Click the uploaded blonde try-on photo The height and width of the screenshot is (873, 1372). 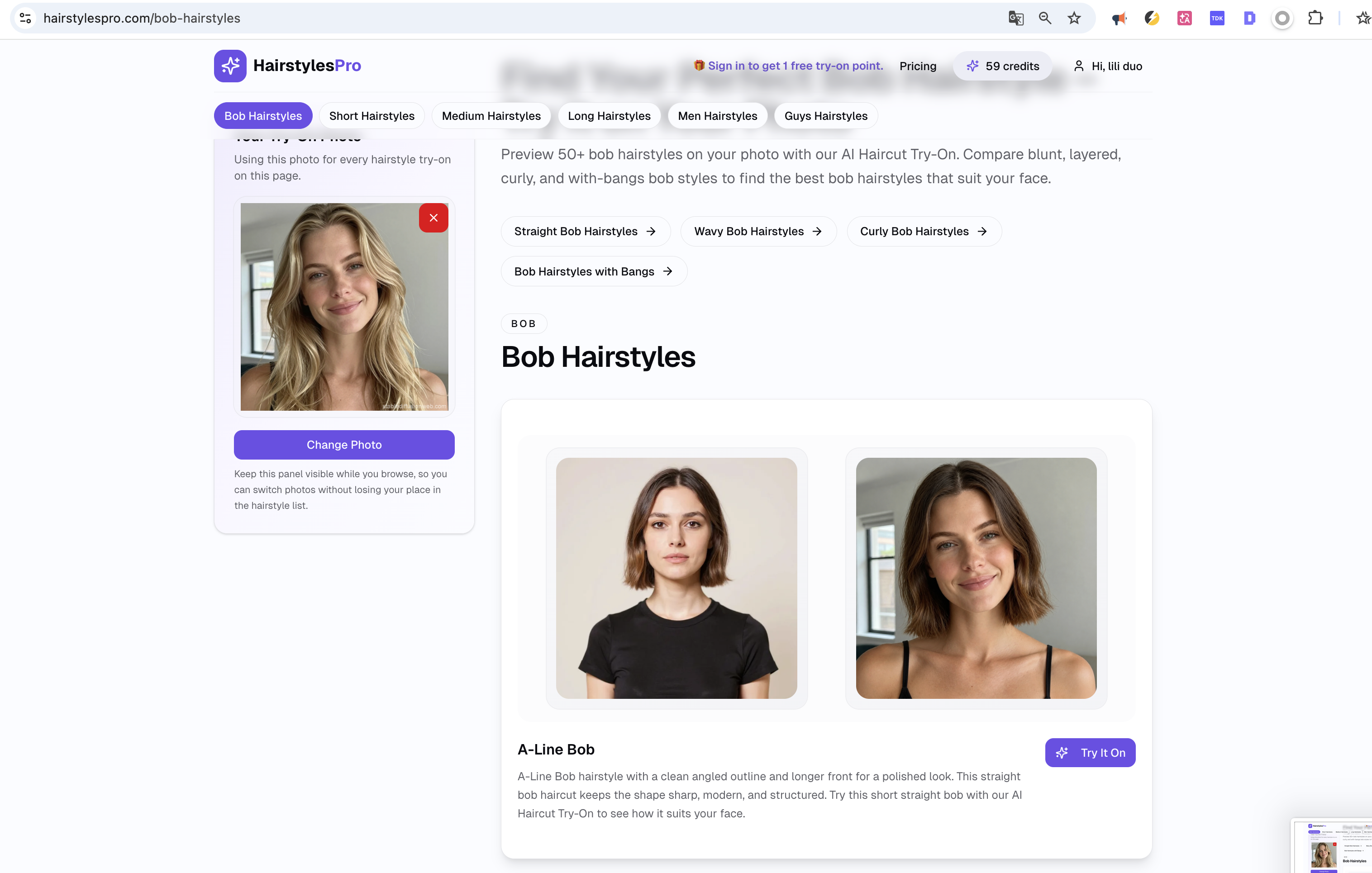pos(344,306)
